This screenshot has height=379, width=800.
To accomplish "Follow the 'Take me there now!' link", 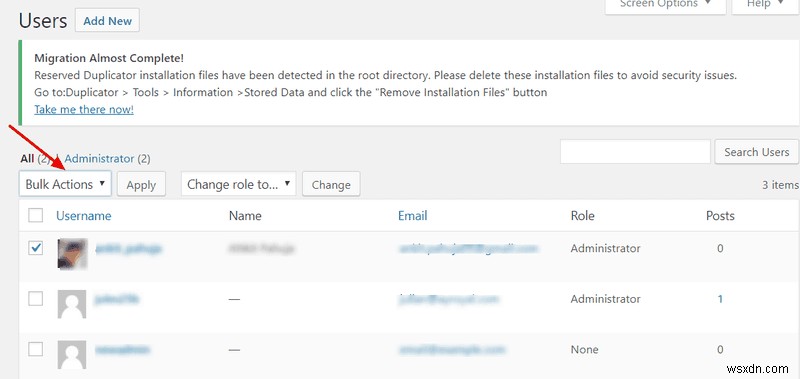I will (84, 109).
